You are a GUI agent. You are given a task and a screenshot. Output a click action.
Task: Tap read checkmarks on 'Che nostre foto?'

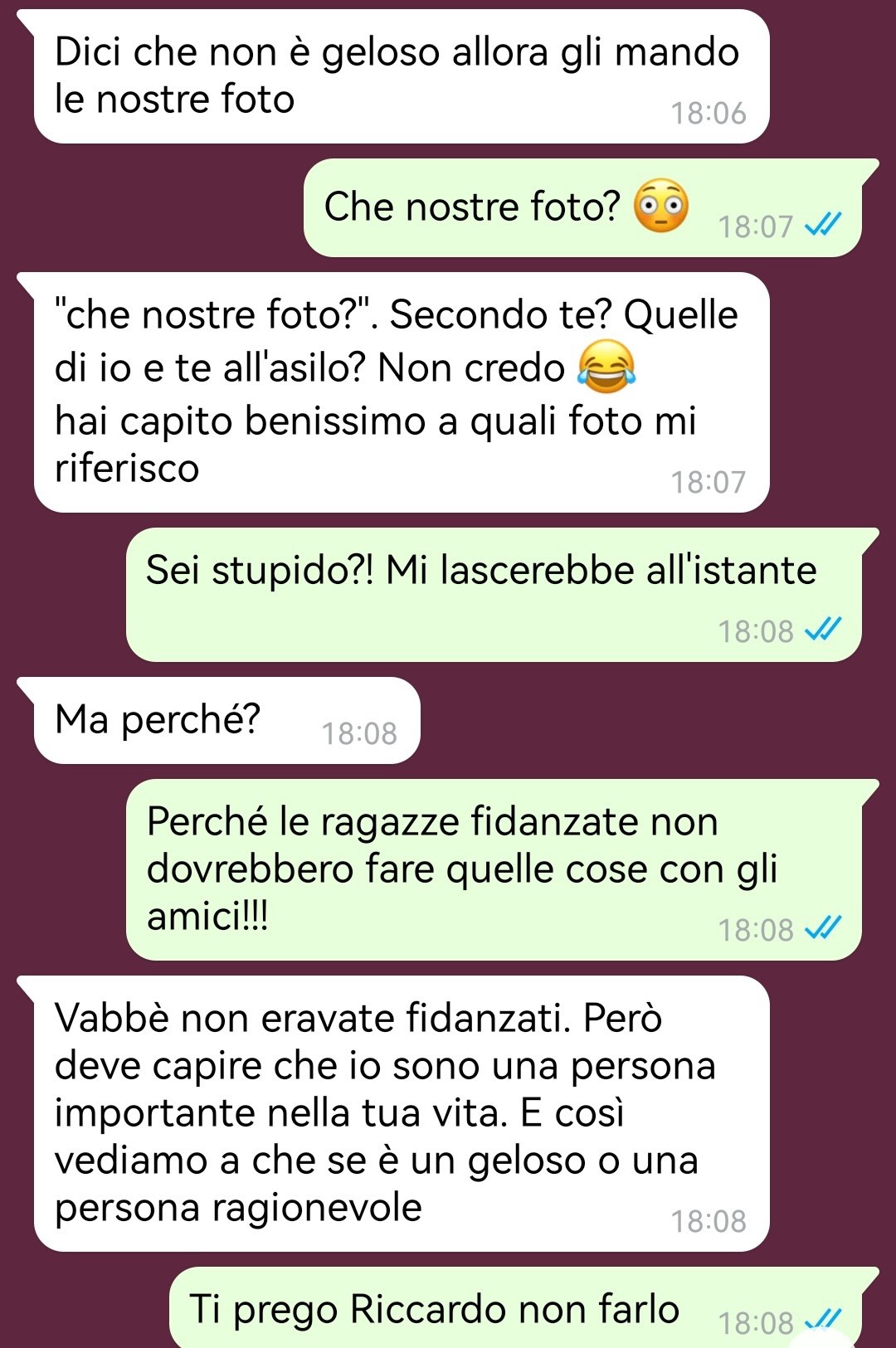[823, 224]
